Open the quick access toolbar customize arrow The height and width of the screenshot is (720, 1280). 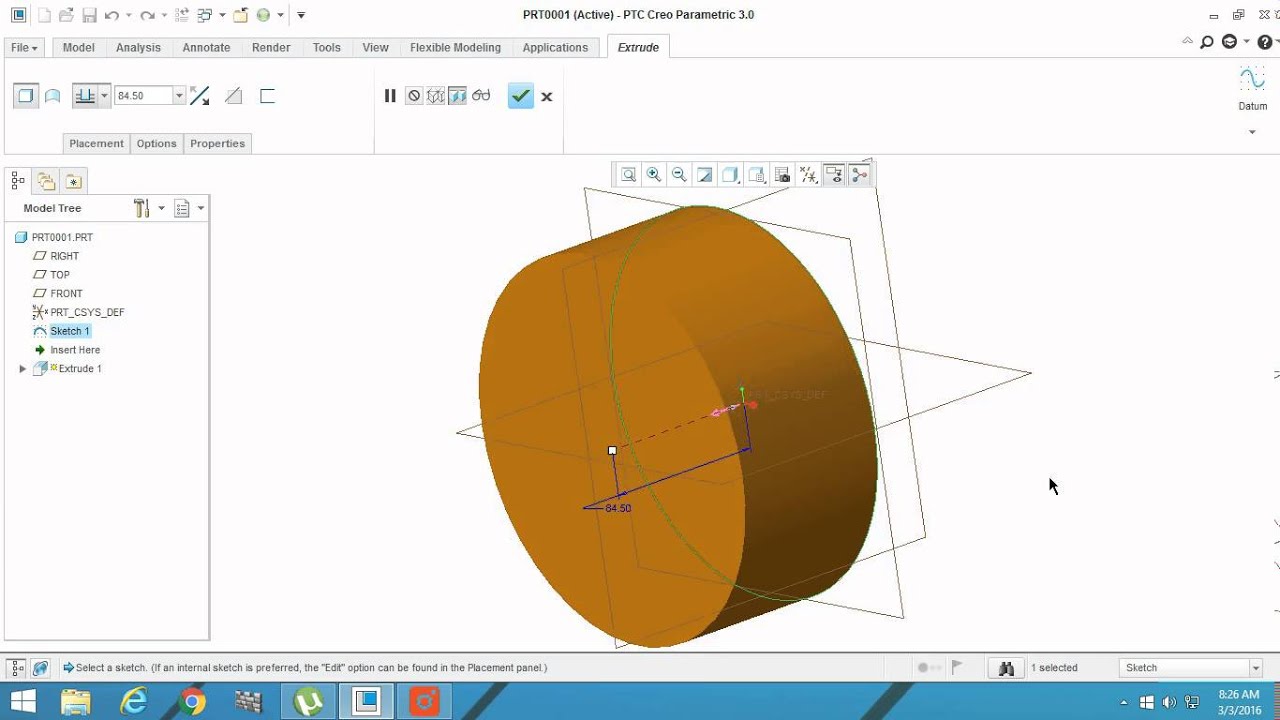tap(301, 15)
